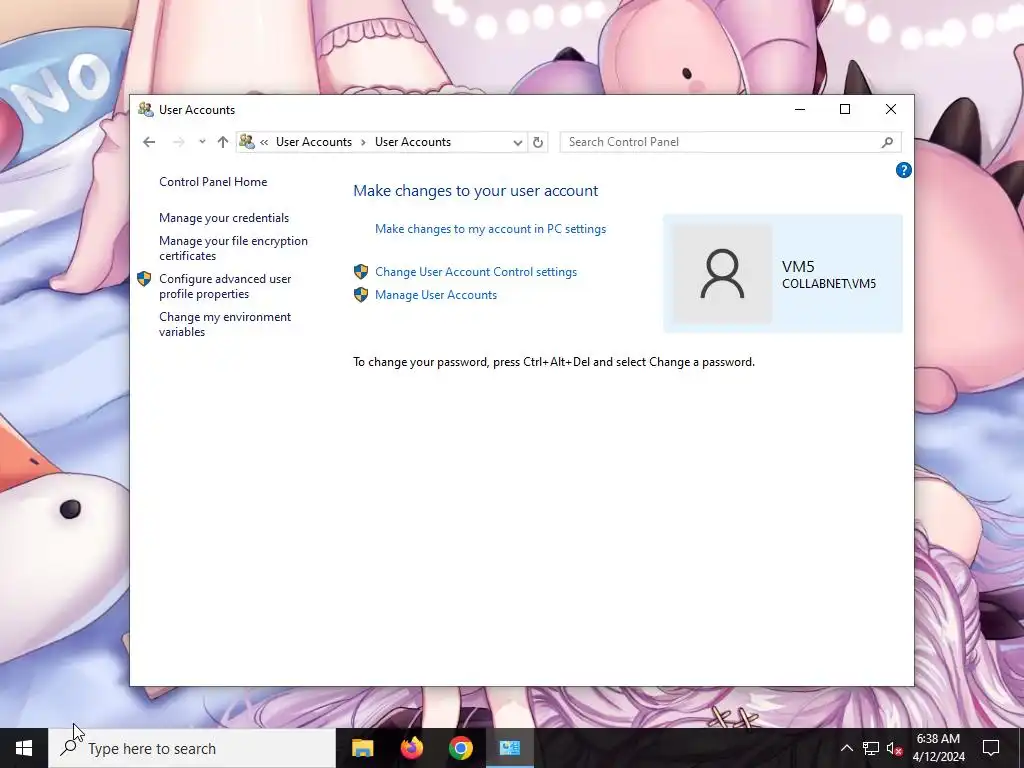This screenshot has width=1024, height=768.
Task: Open the notification action center icon
Action: [x=991, y=748]
